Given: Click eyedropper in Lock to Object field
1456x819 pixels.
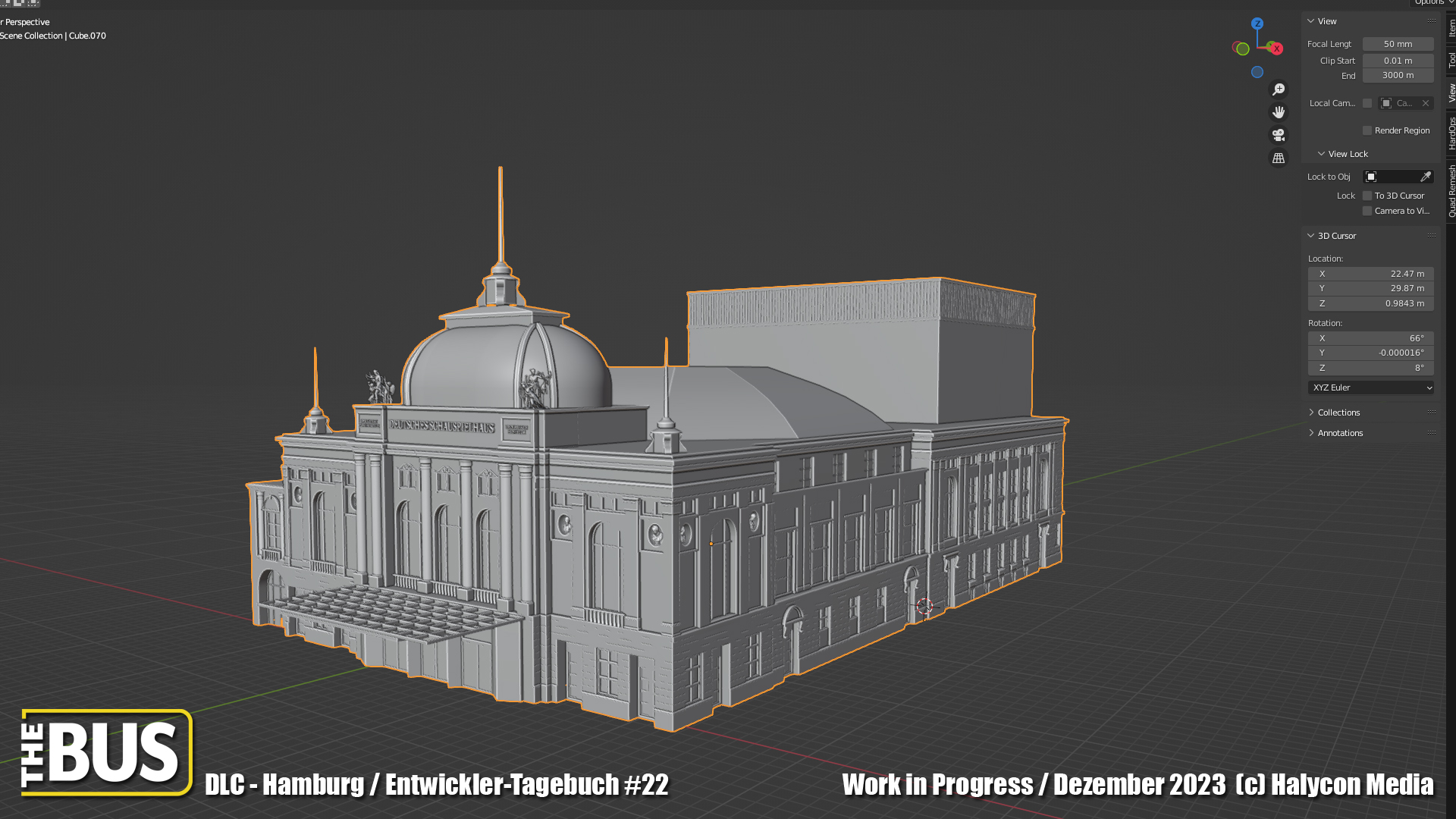Looking at the screenshot, I should [1425, 177].
